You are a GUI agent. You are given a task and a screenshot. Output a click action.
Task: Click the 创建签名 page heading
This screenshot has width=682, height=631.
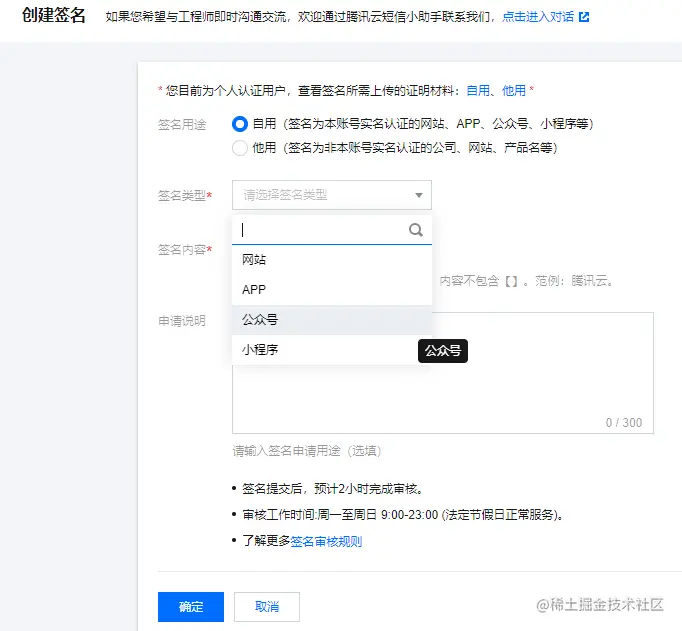point(53,16)
